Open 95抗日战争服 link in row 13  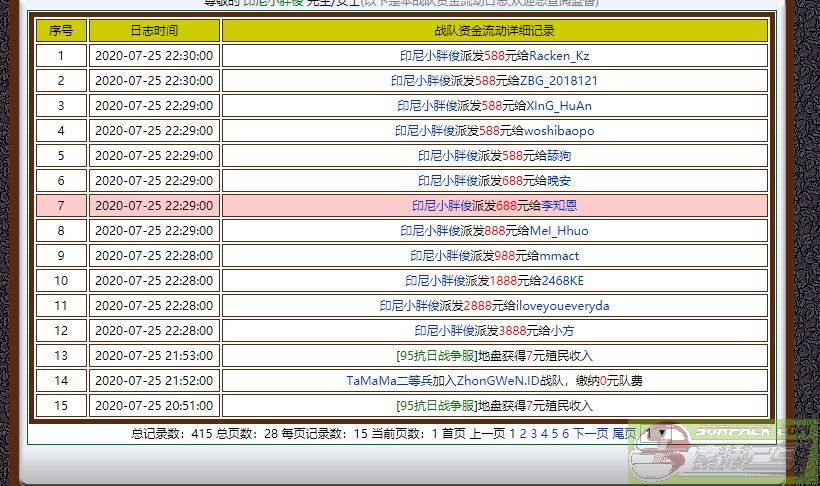(435, 356)
